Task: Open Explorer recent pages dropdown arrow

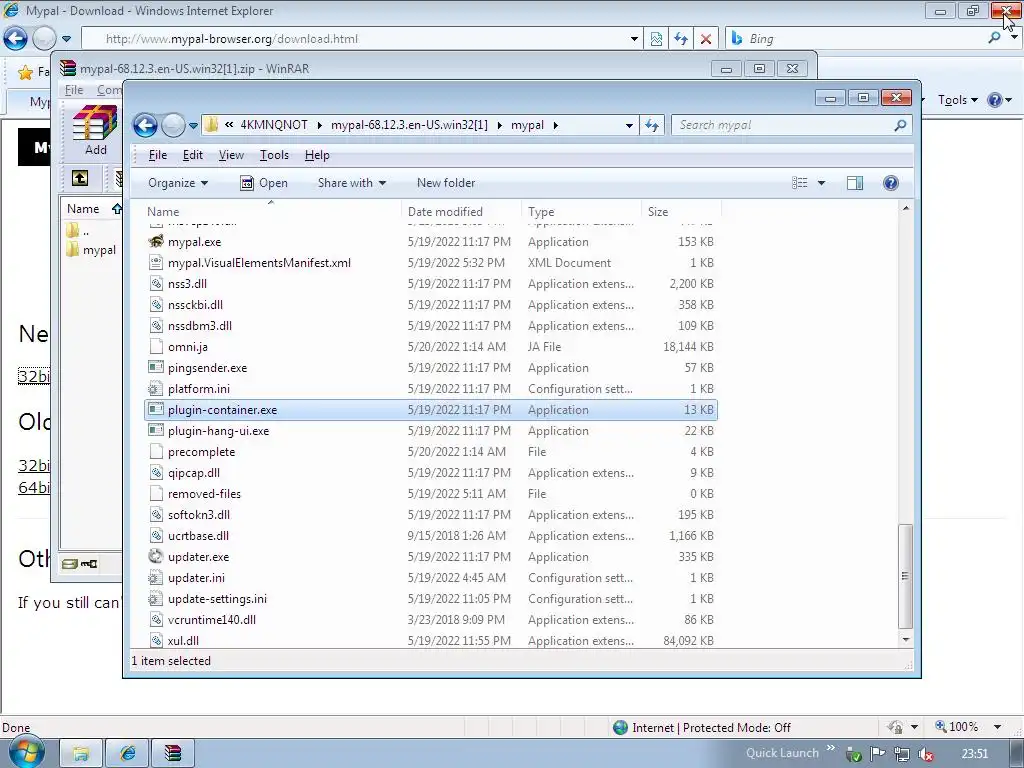Action: [x=193, y=125]
